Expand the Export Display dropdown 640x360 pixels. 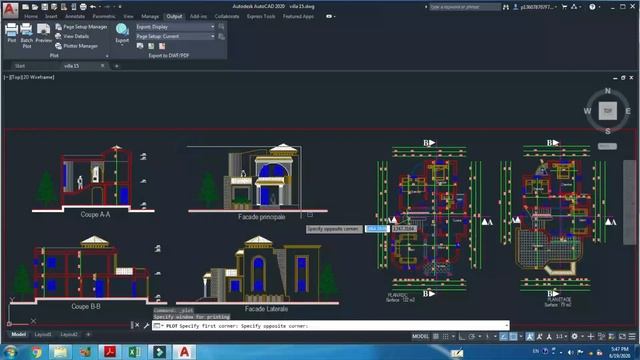click(x=212, y=27)
